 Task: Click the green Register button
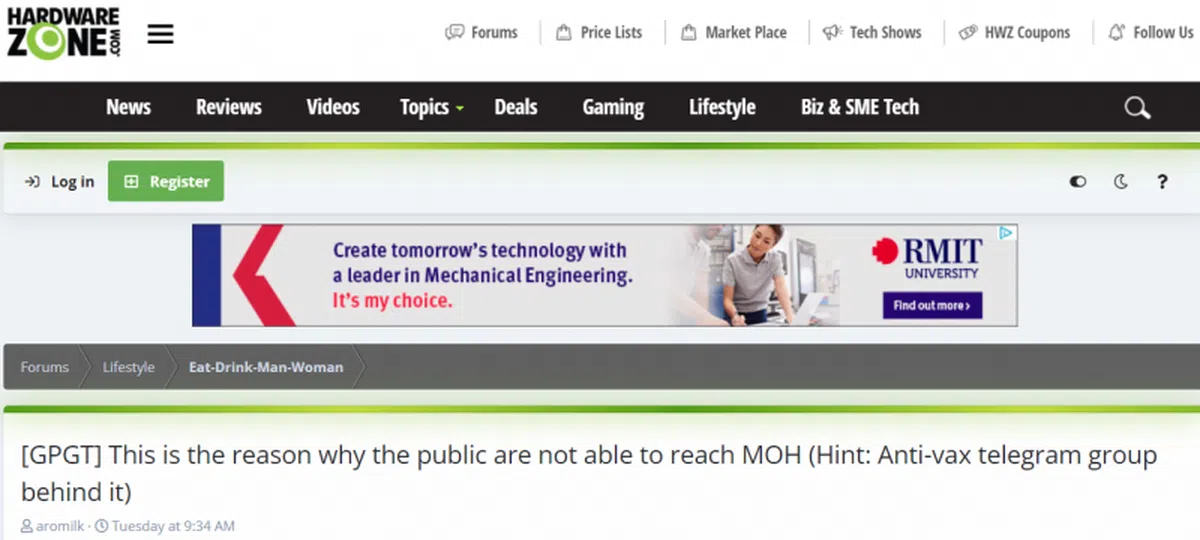(166, 181)
